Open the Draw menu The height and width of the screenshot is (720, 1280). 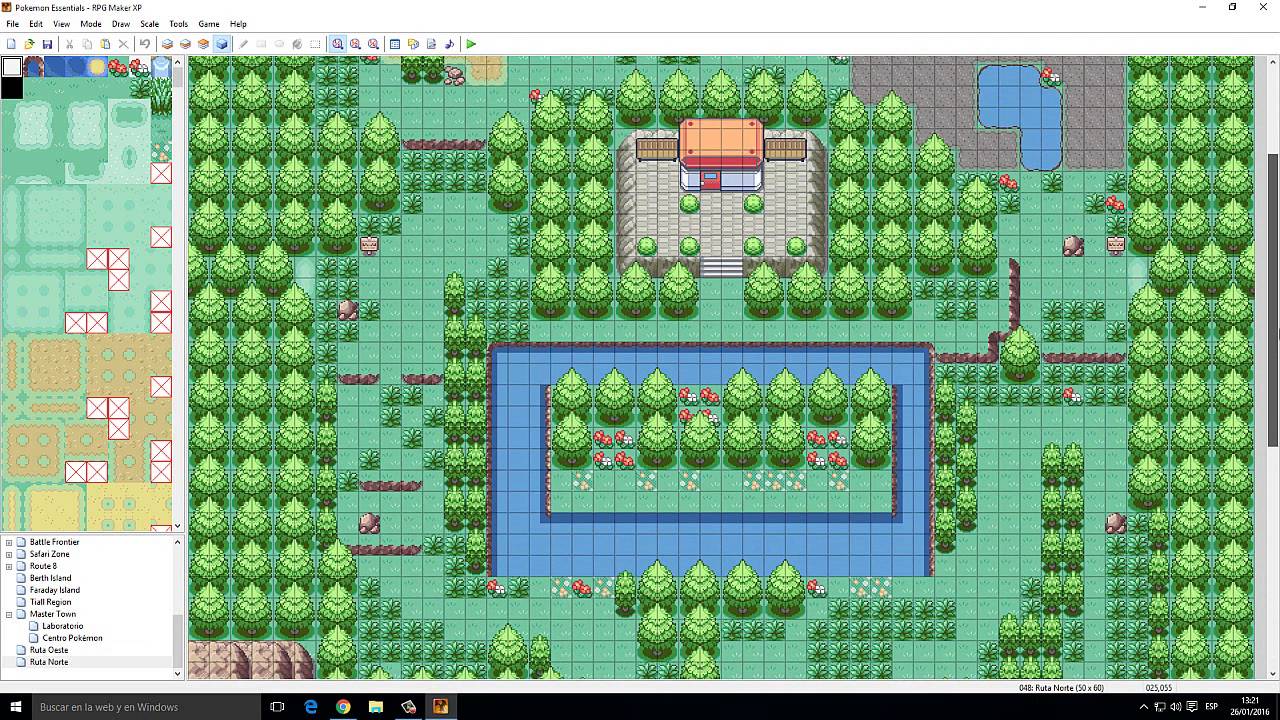121,24
